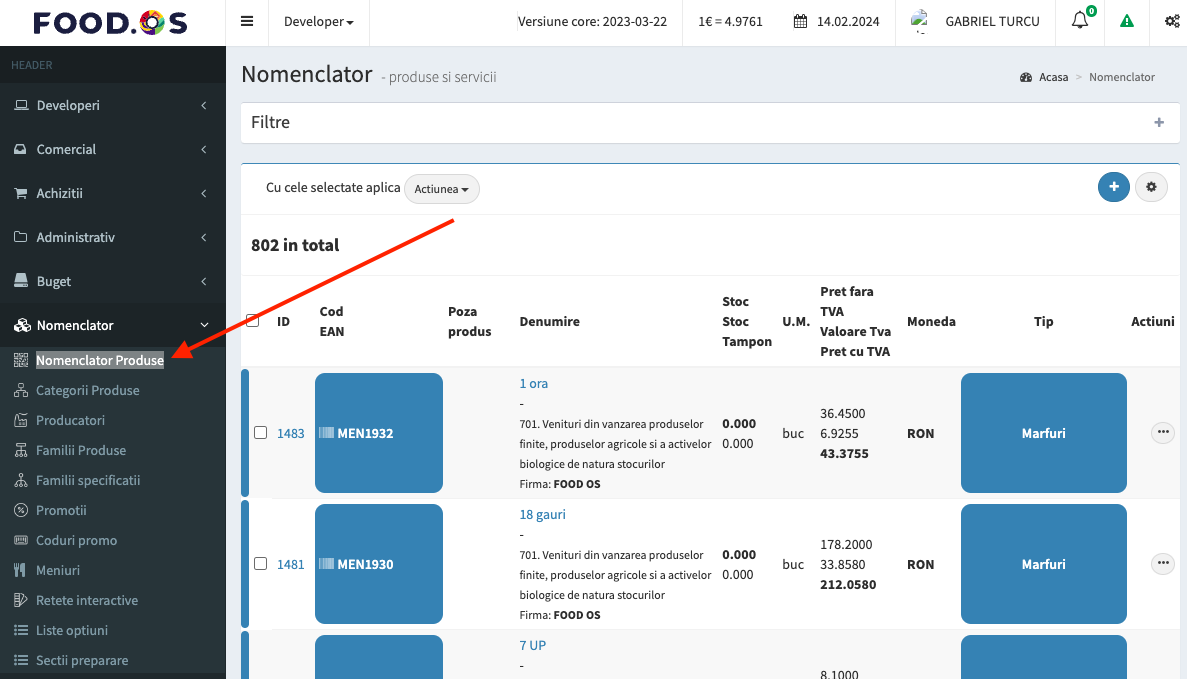Open product link 7 UP

point(532,645)
